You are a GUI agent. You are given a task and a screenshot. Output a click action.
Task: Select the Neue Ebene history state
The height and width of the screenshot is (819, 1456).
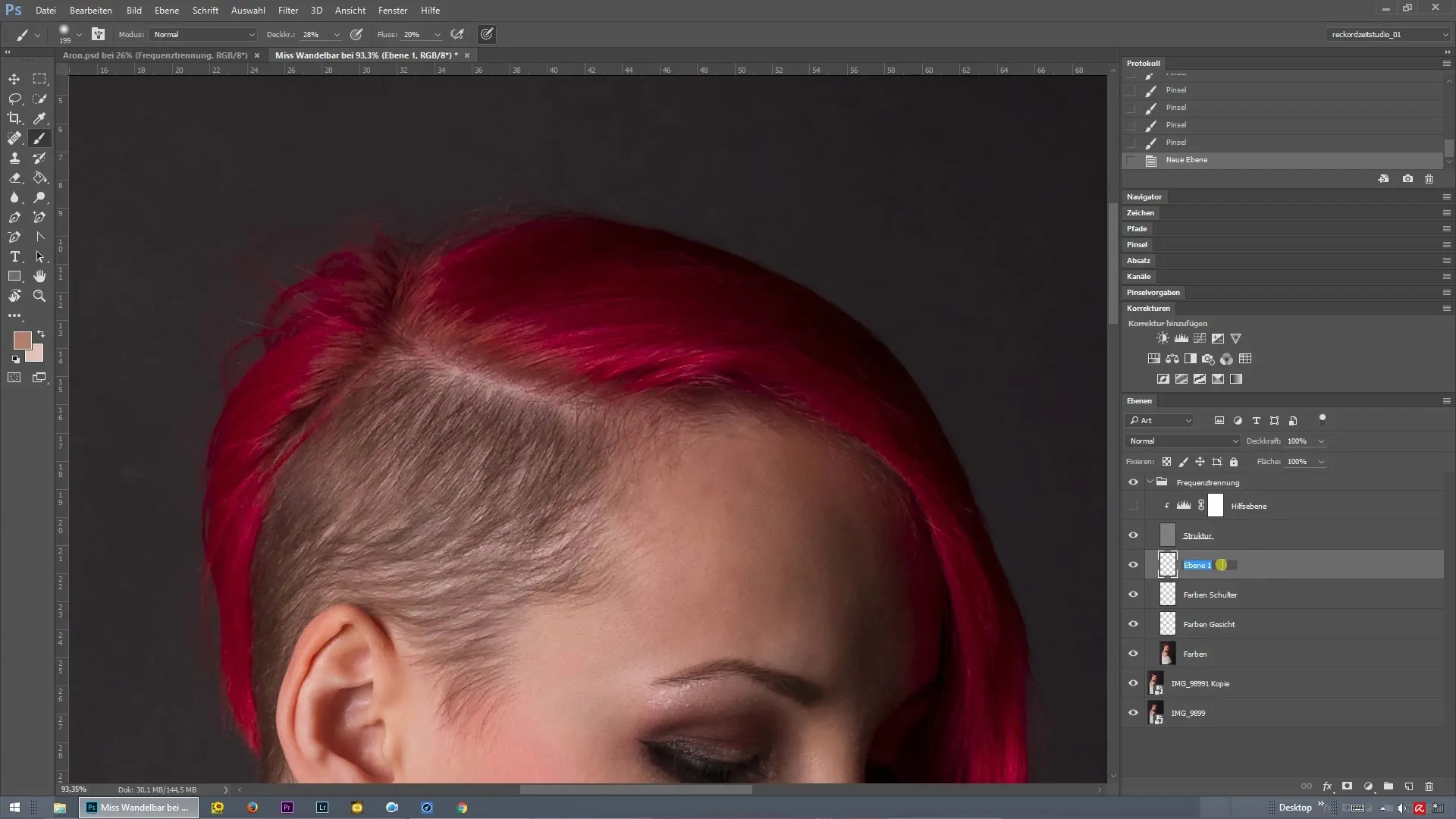pos(1282,160)
